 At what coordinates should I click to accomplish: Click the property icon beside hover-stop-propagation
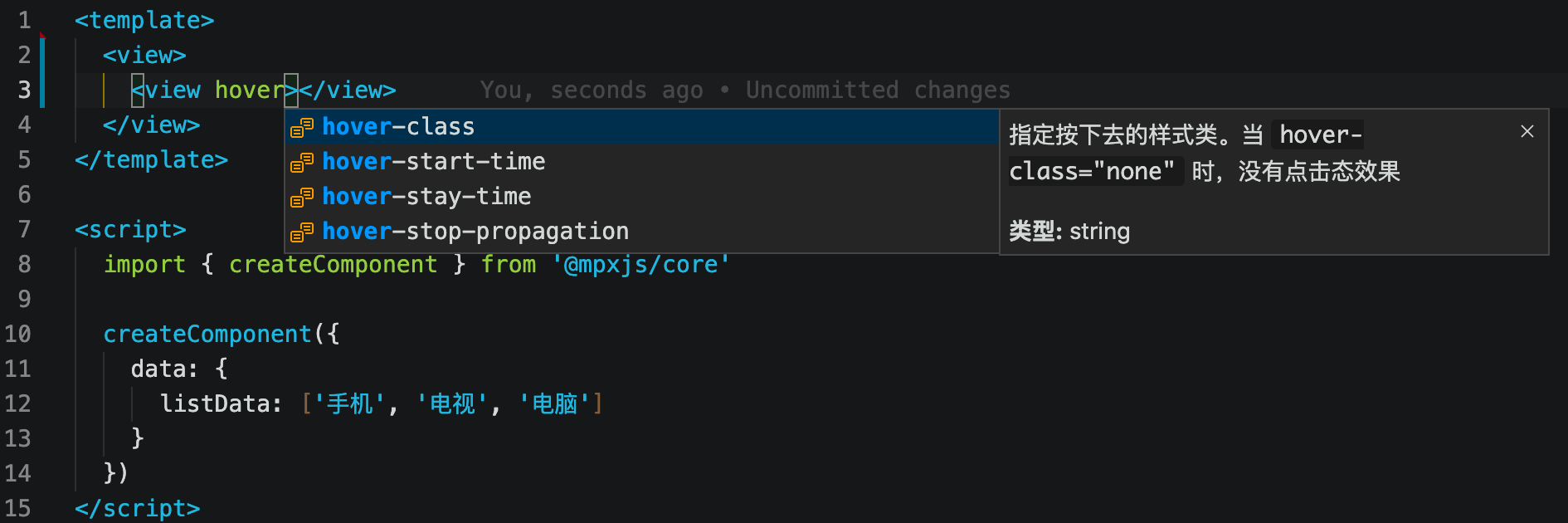[x=301, y=232]
